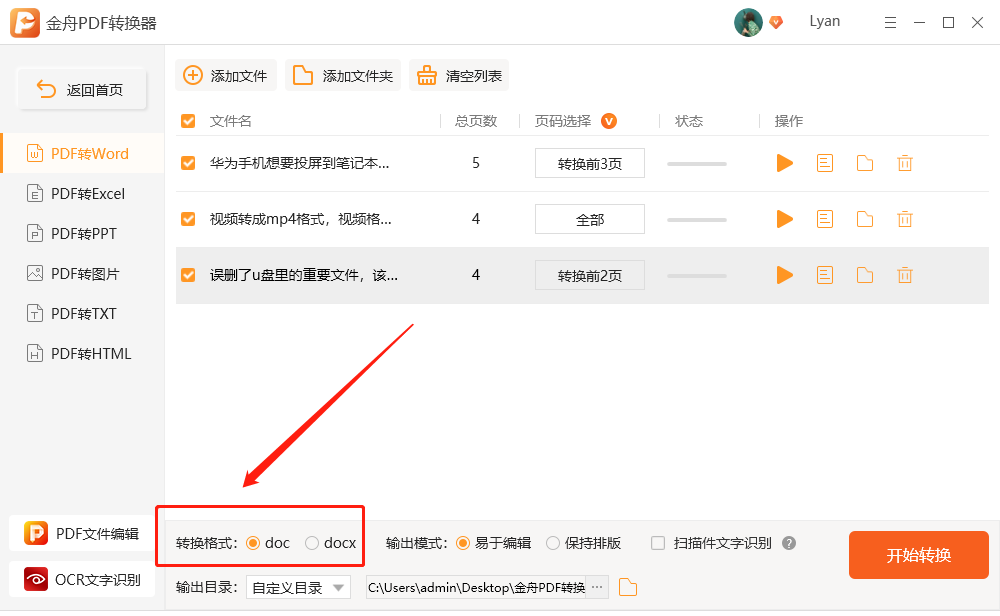Click the 添加文件夹 button
Screen dimensions: 1000x616
click(343, 75)
